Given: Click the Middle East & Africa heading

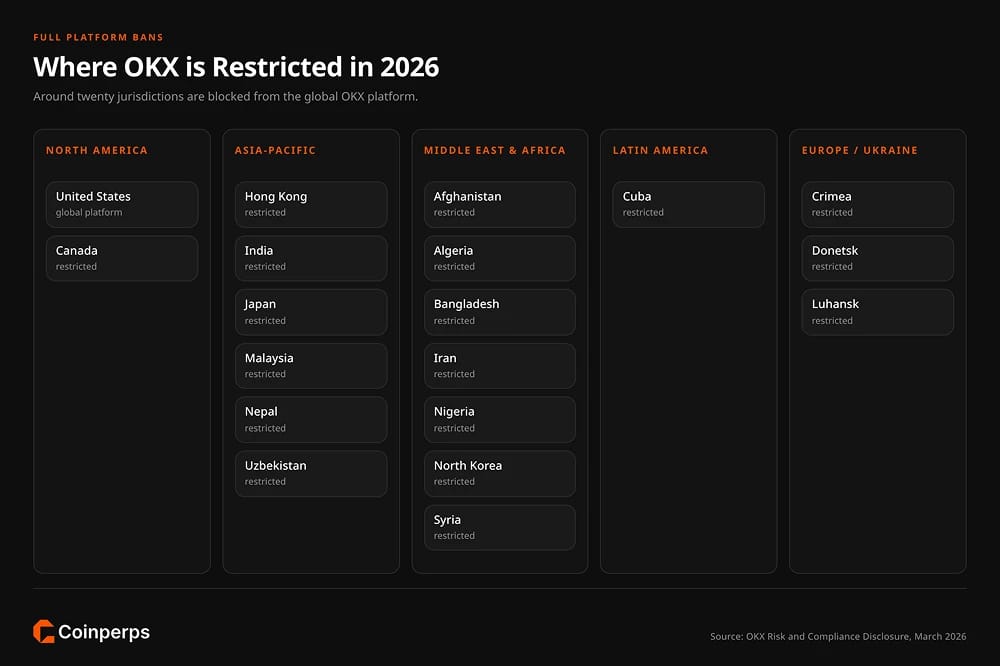Looking at the screenshot, I should click(x=495, y=151).
